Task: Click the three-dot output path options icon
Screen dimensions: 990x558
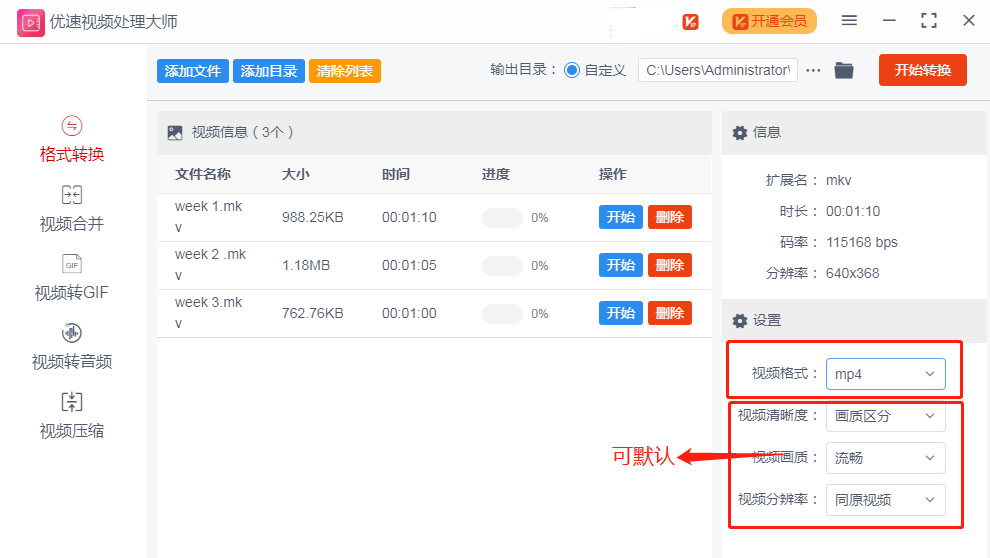Action: click(813, 70)
